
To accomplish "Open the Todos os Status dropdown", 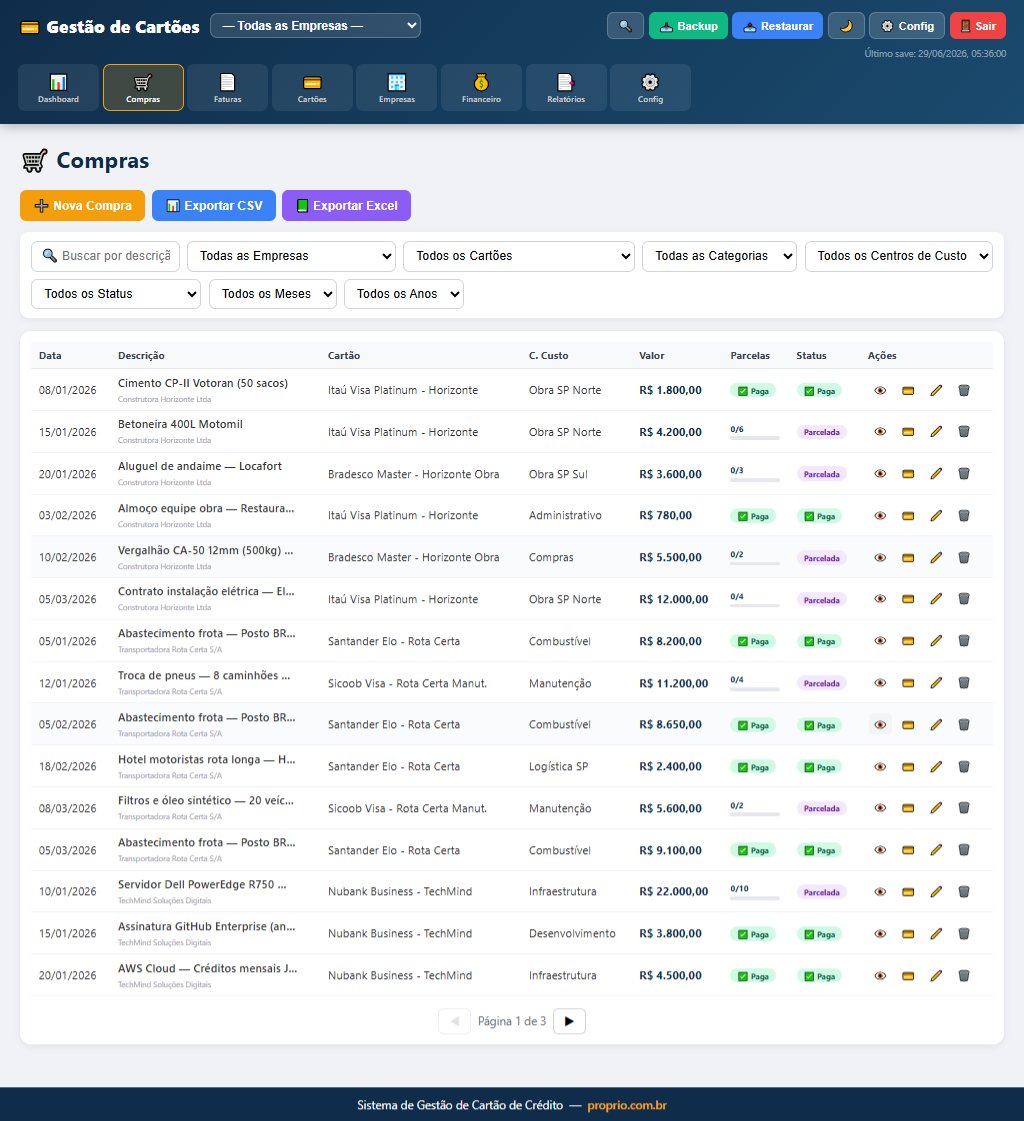I will point(116,294).
